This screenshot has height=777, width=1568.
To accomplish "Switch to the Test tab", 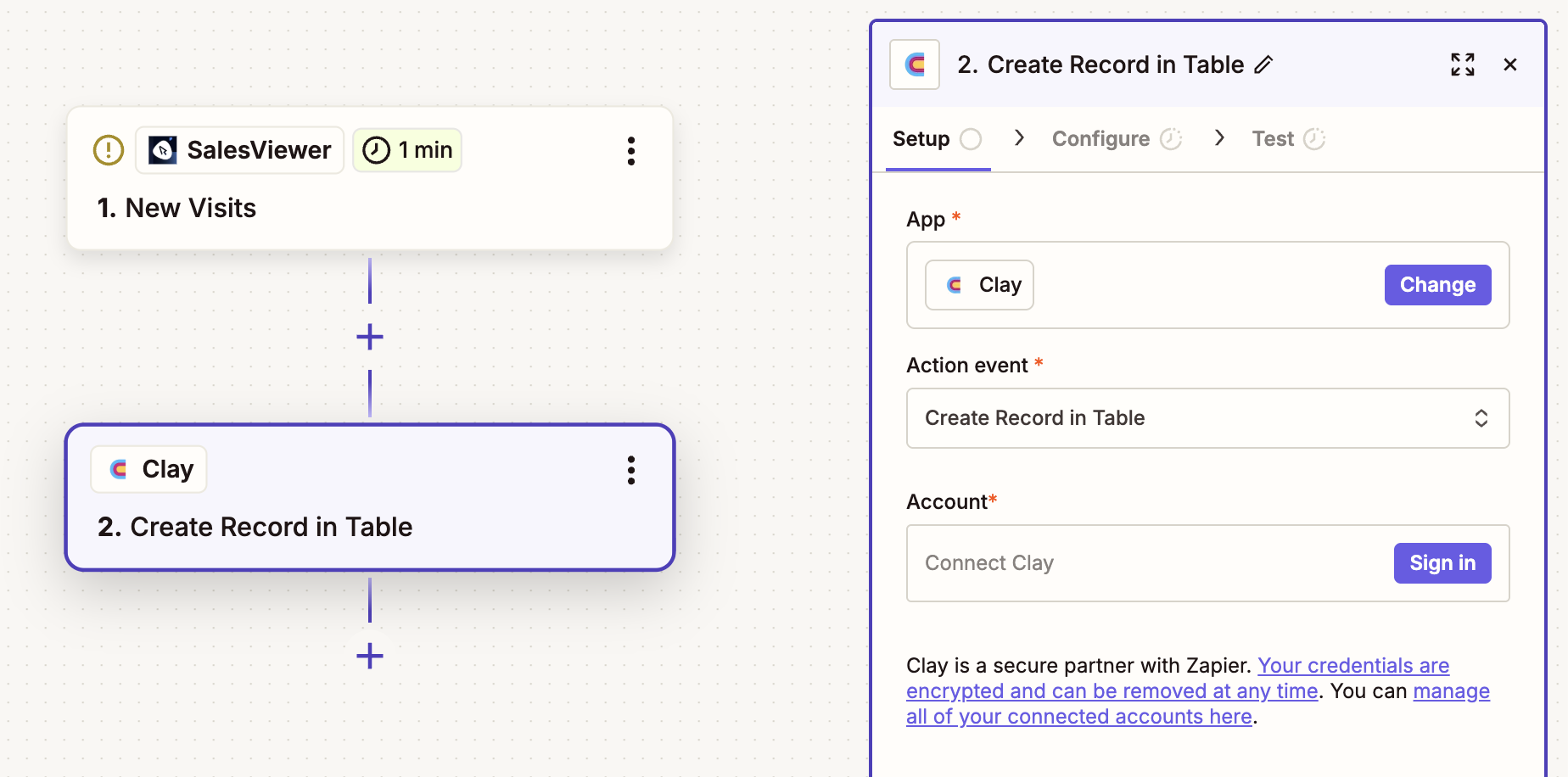I will [x=1288, y=139].
